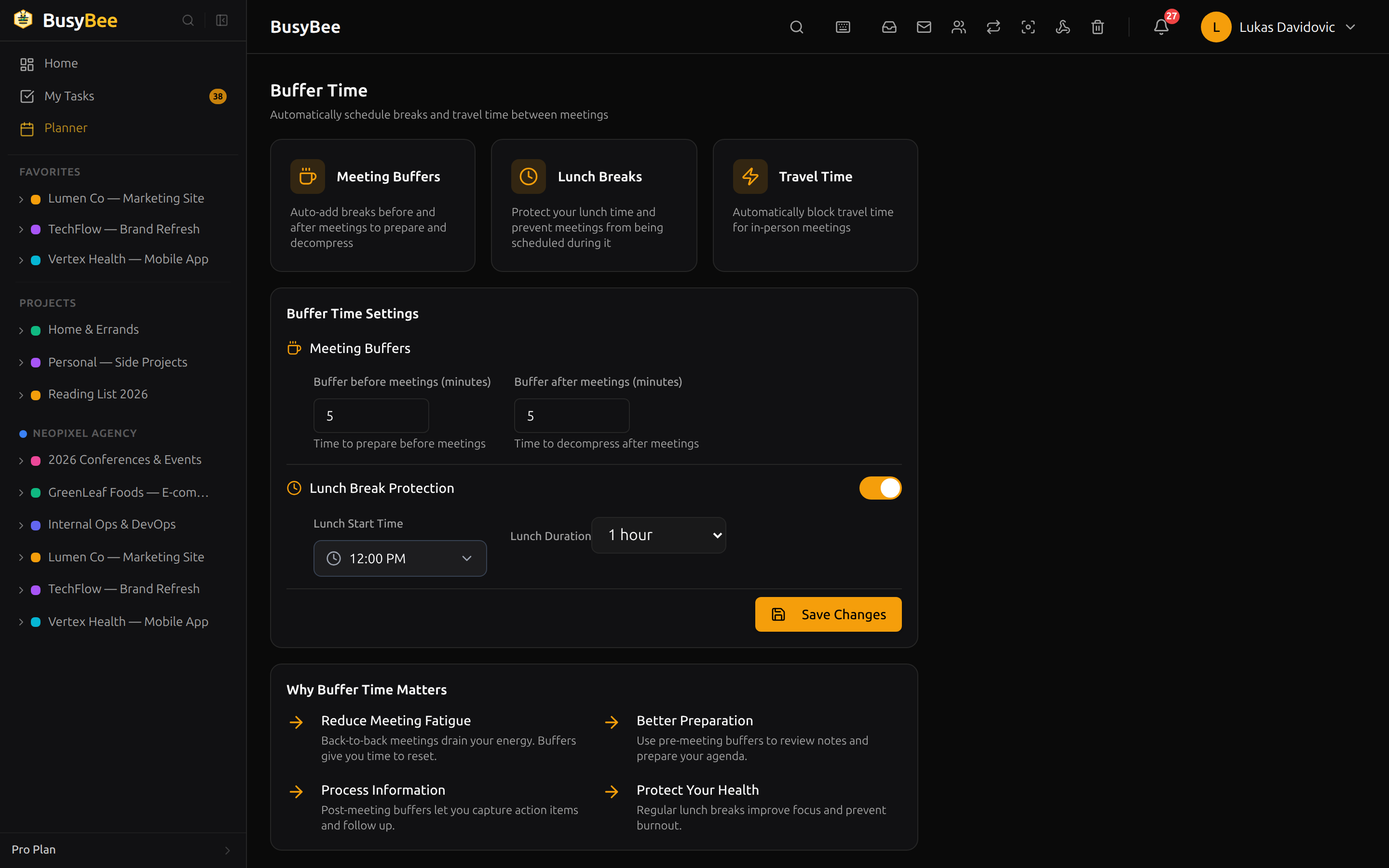Open keyboard shortcuts icon
This screenshot has width=1389, height=868.
pyautogui.click(x=843, y=27)
